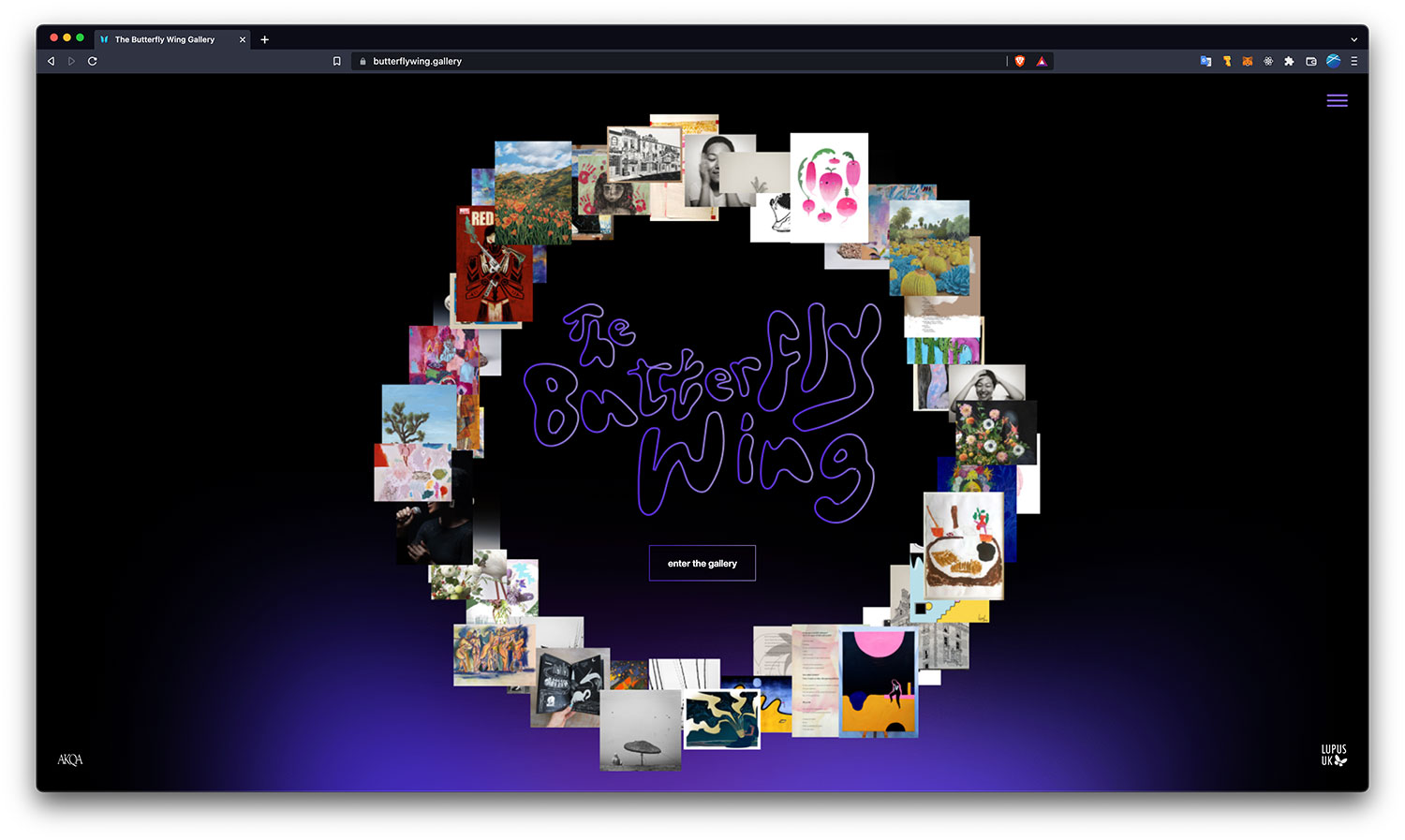The height and width of the screenshot is (840, 1405).
Task: Open the AKQA logo link
Action: click(70, 759)
